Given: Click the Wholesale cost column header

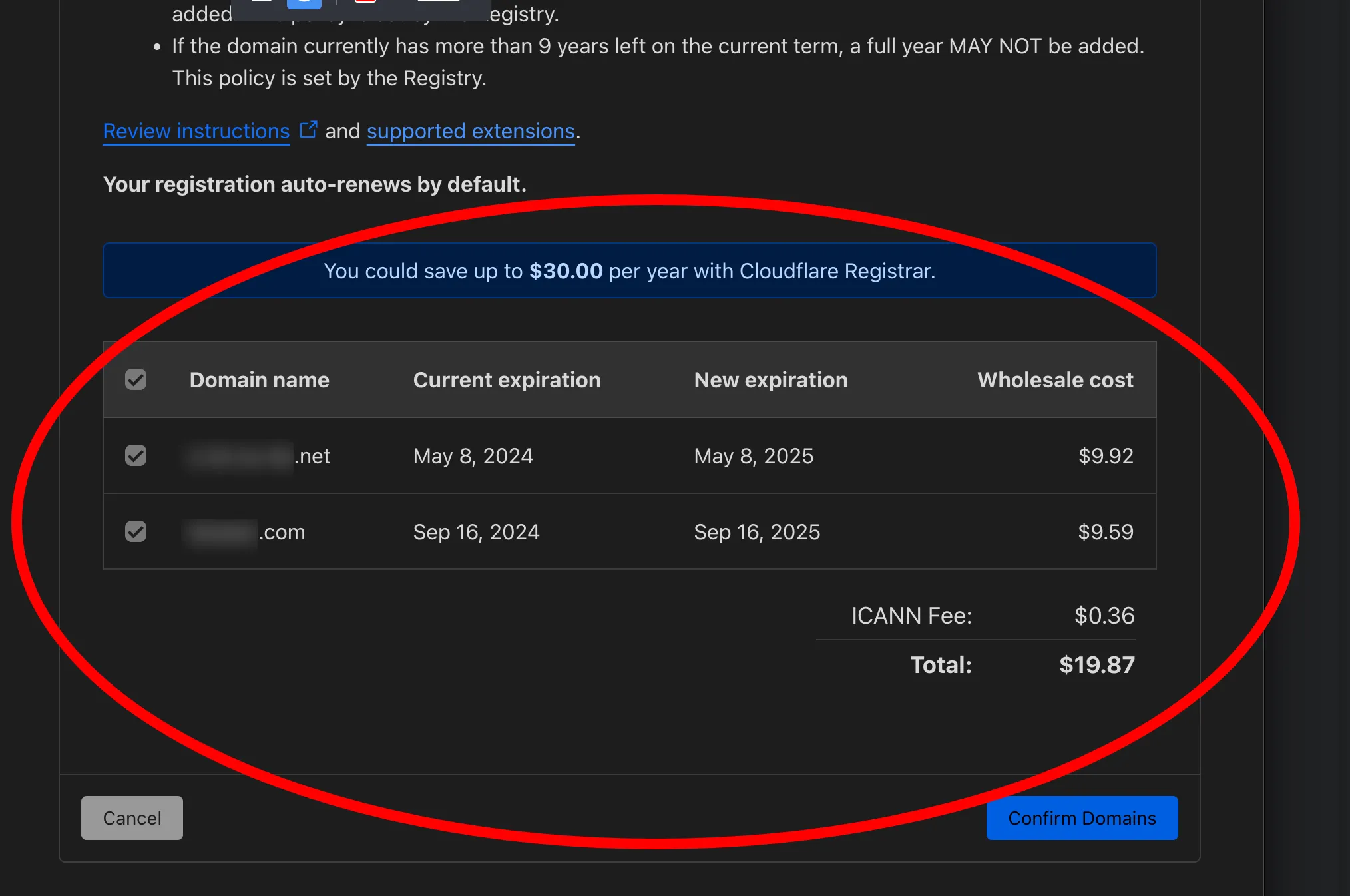Looking at the screenshot, I should (1054, 379).
